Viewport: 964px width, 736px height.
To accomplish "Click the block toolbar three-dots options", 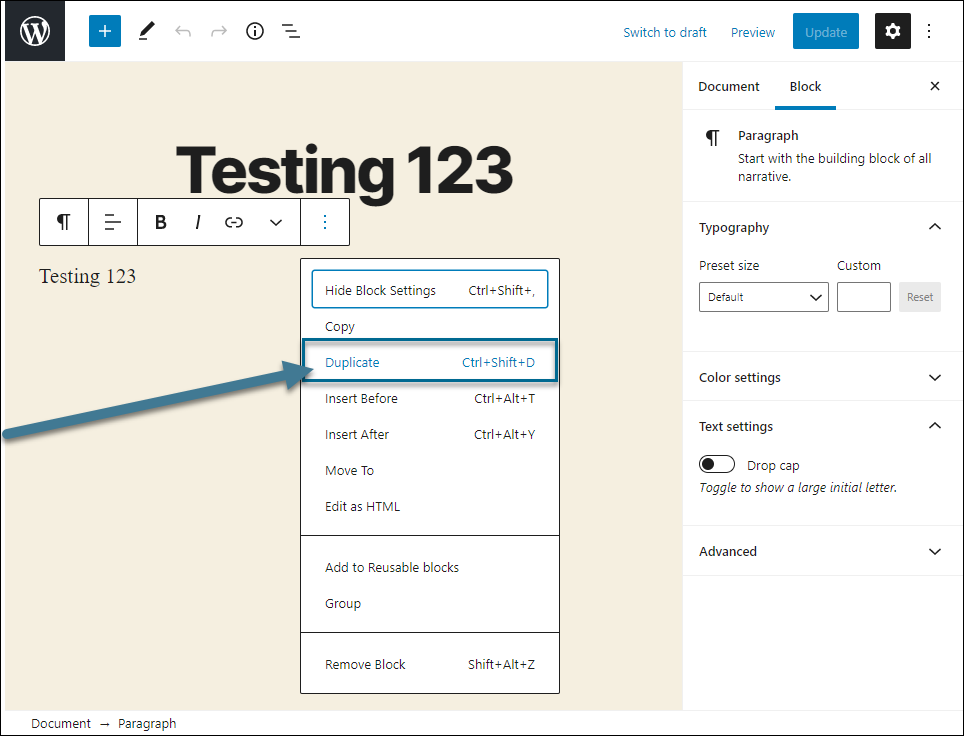I will tap(325, 222).
